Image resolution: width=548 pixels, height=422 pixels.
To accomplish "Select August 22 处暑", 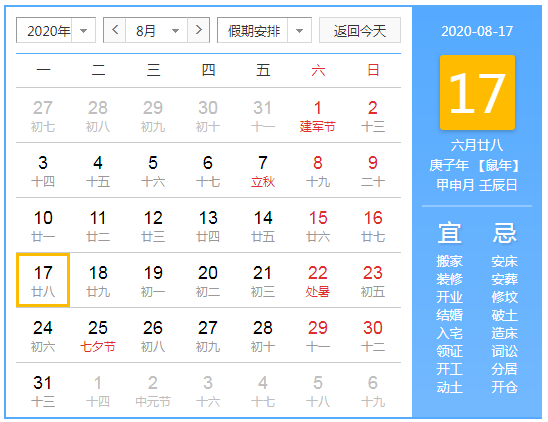I will tap(317, 280).
